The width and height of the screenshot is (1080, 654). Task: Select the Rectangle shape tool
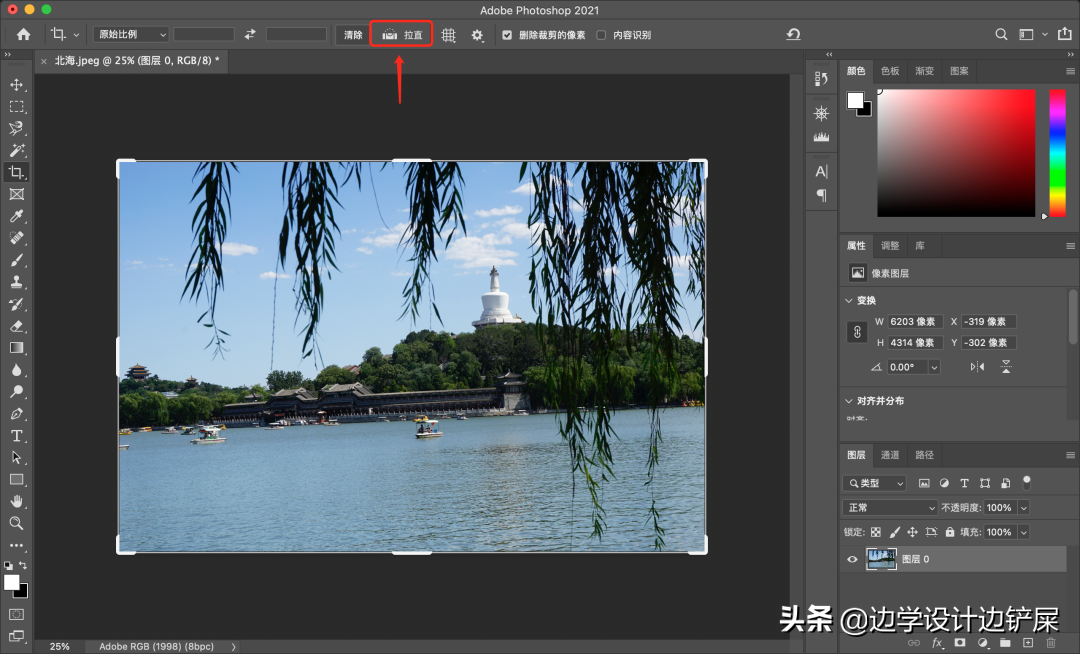17,480
